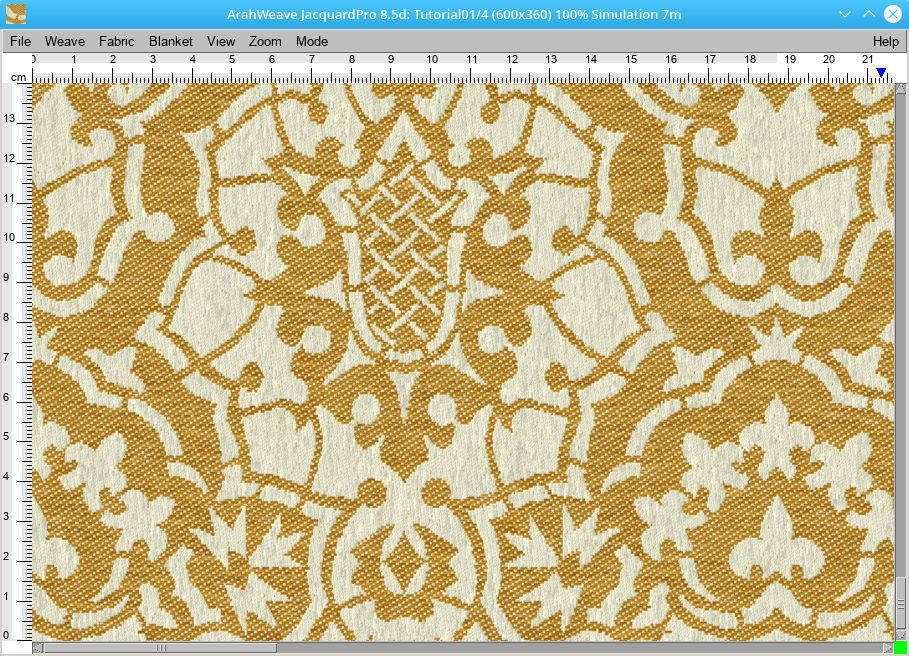Click the green square in bottom corner
The height and width of the screenshot is (656, 909).
(901, 648)
